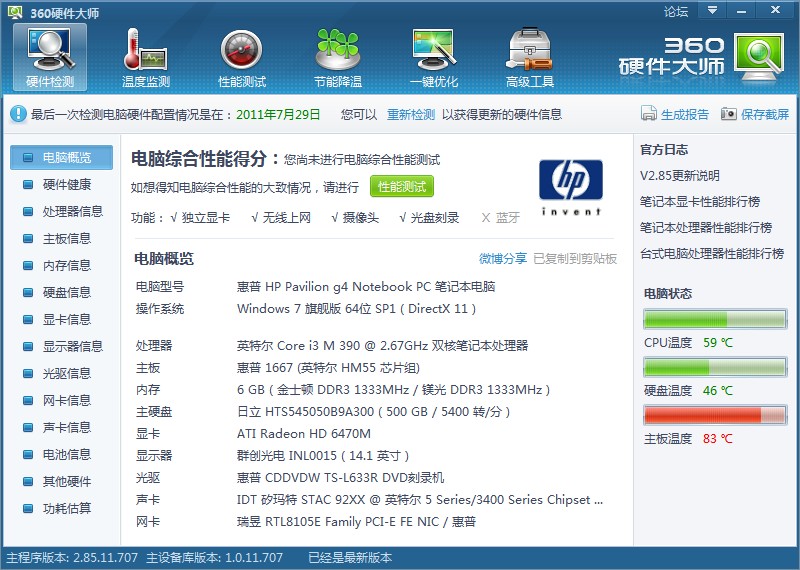
Task: Launch the 性能测试 gauge icon
Action: click(242, 57)
